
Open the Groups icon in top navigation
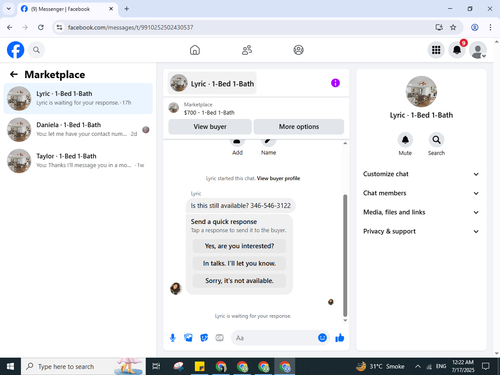pyautogui.click(x=298, y=50)
